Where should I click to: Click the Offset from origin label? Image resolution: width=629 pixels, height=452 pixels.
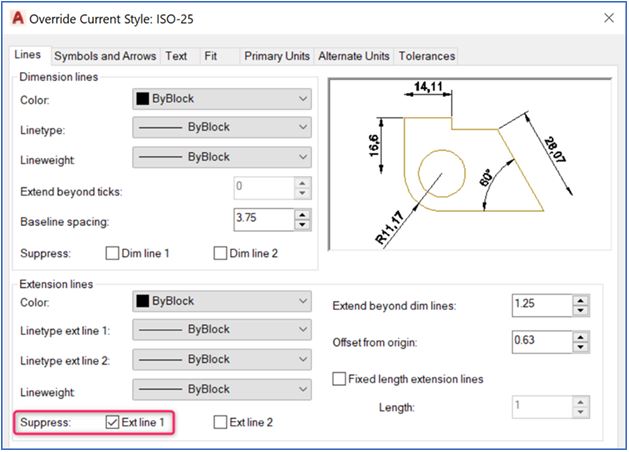point(375,343)
